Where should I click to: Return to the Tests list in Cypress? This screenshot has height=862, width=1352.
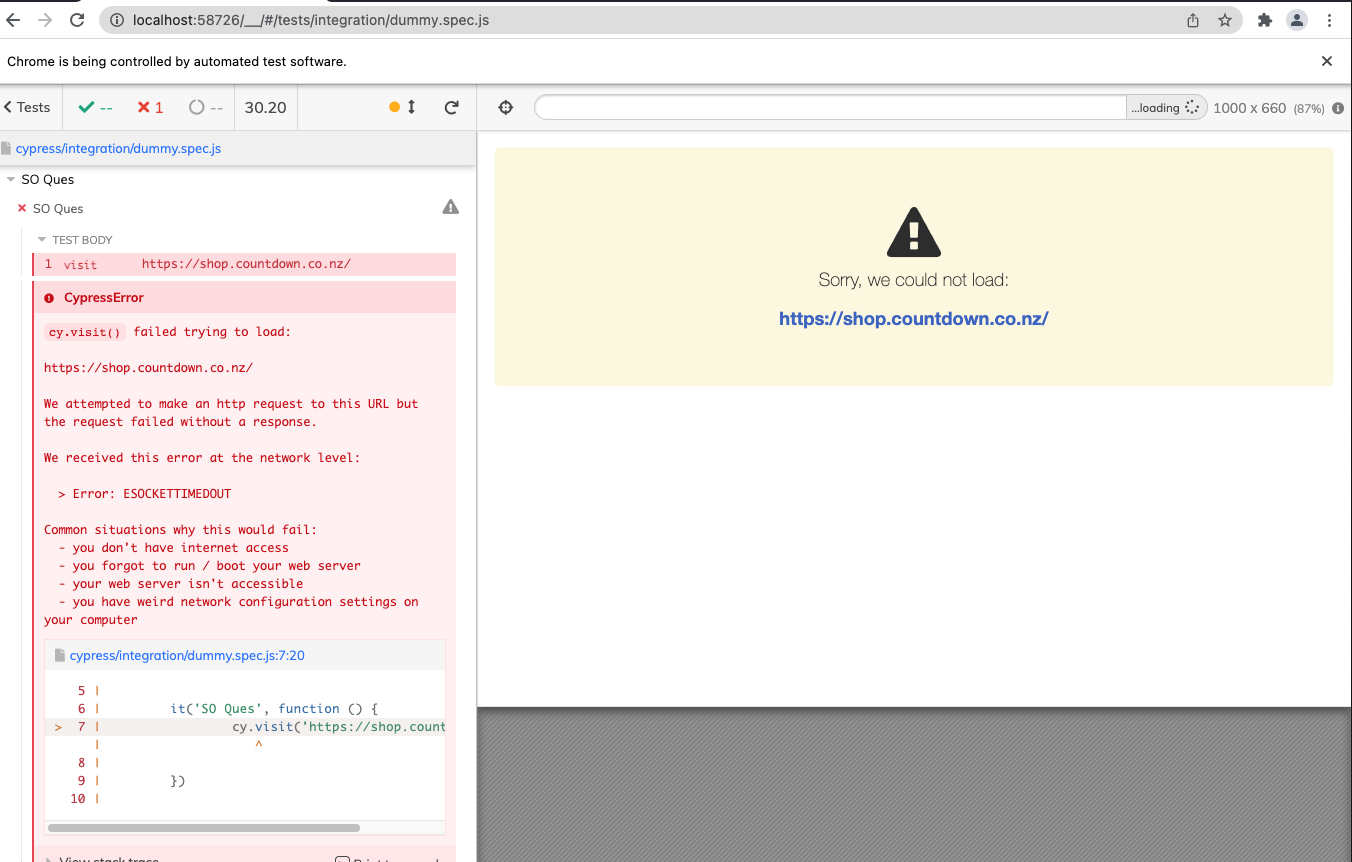[x=27, y=107]
